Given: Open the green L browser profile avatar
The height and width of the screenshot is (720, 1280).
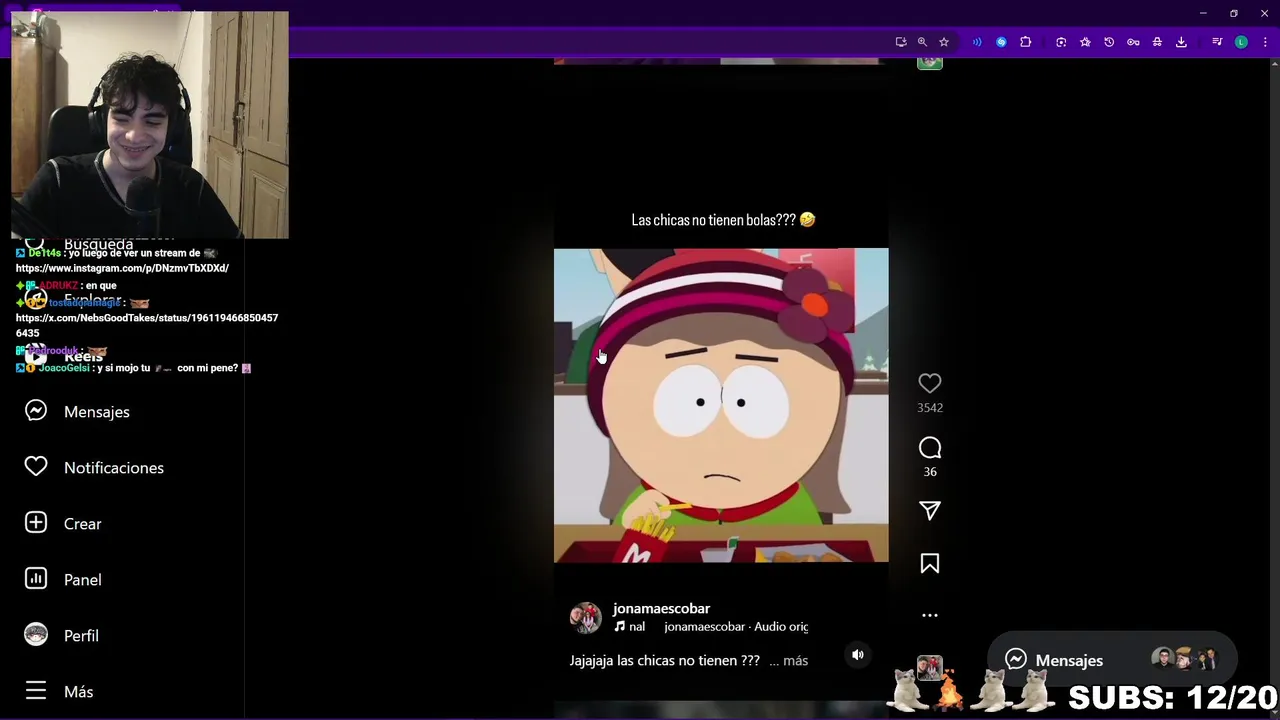Looking at the screenshot, I should (x=1241, y=42).
